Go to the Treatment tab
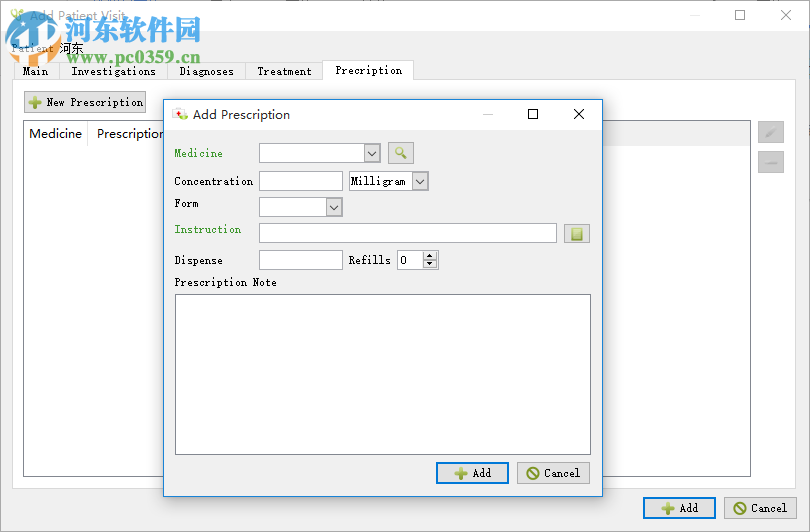This screenshot has height=532, width=810. [284, 71]
